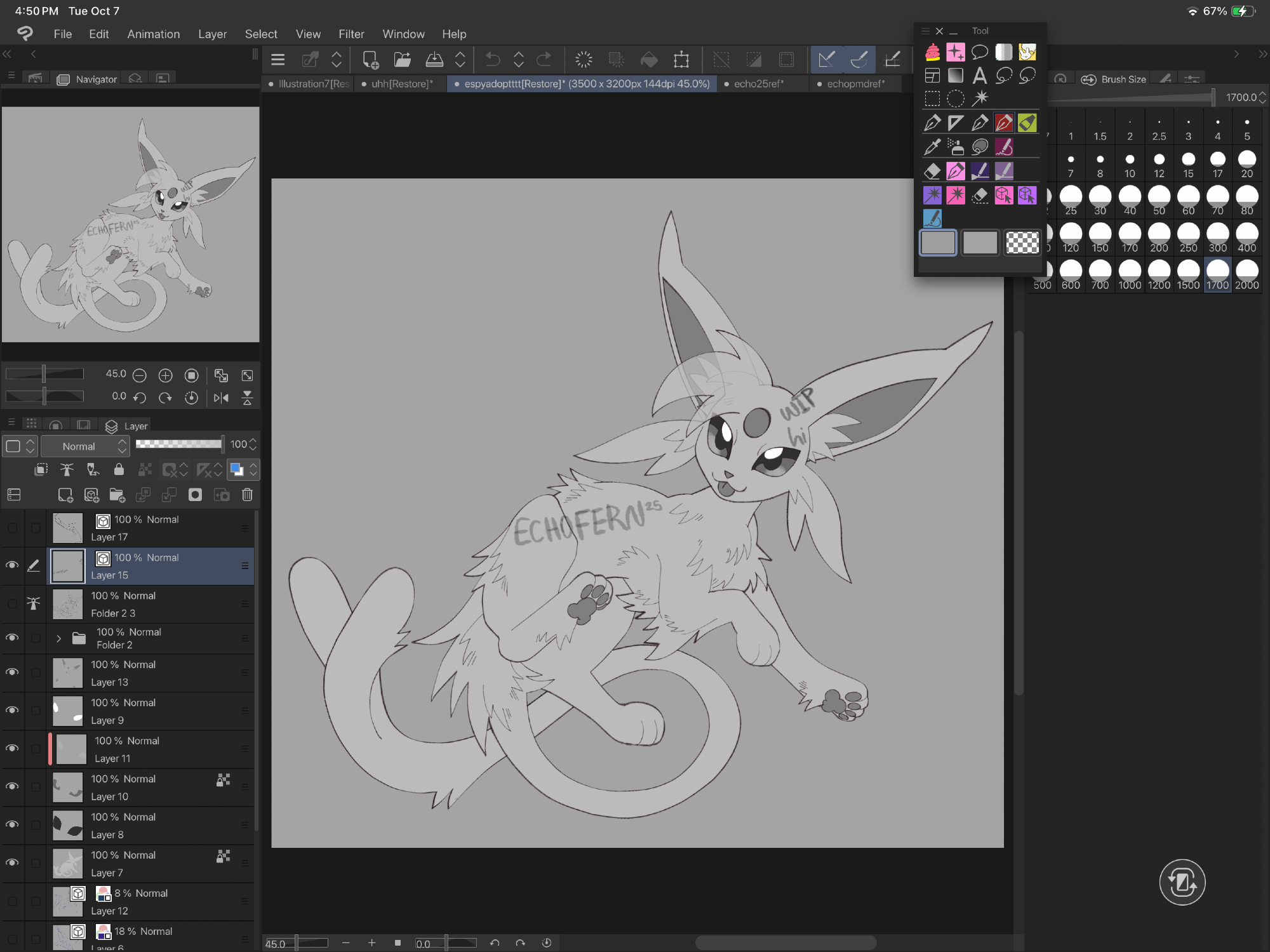Screen dimensions: 1270x952
Task: Create a new raster layer
Action: point(65,495)
